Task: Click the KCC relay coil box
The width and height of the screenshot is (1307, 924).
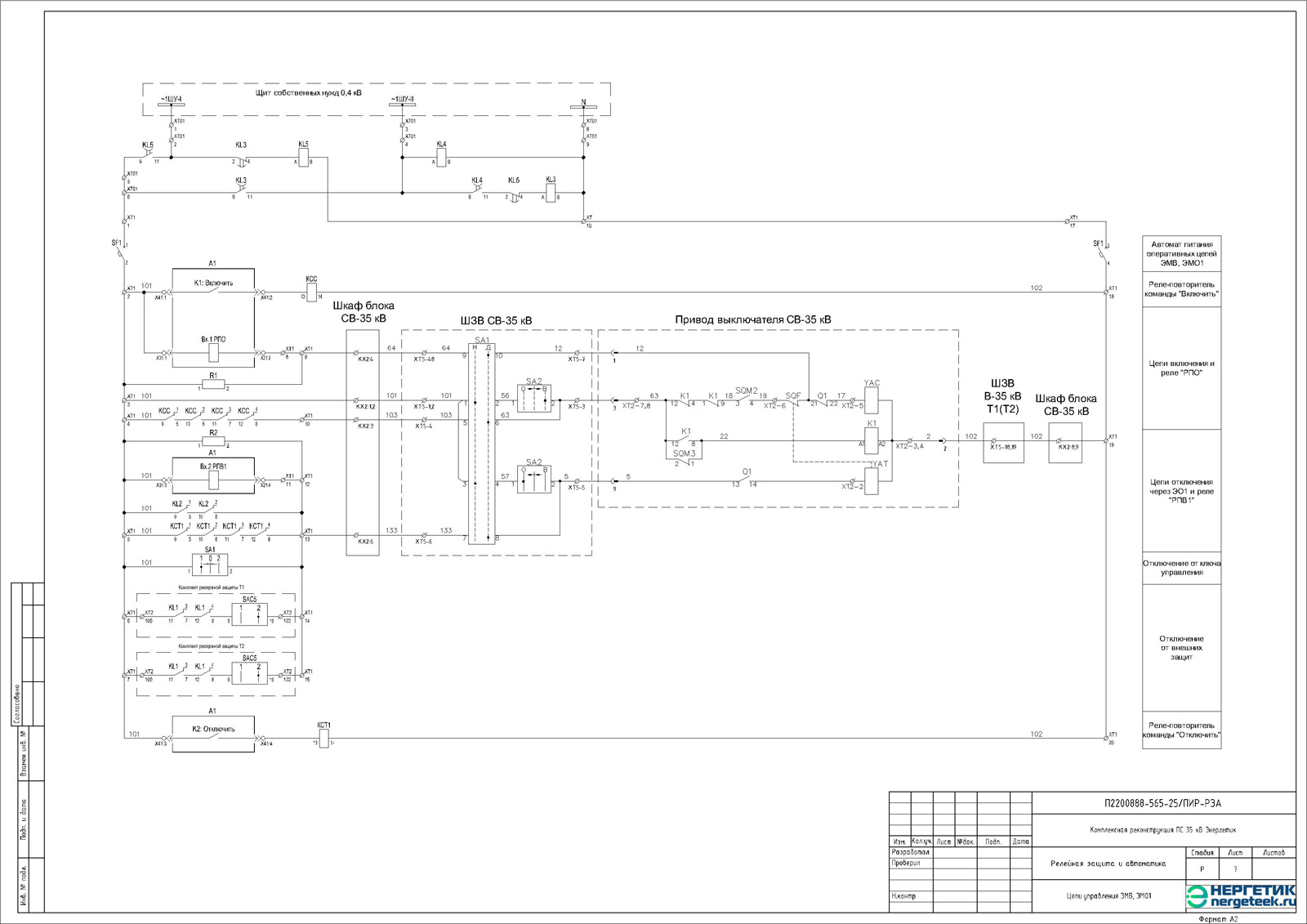Action: pyautogui.click(x=311, y=292)
